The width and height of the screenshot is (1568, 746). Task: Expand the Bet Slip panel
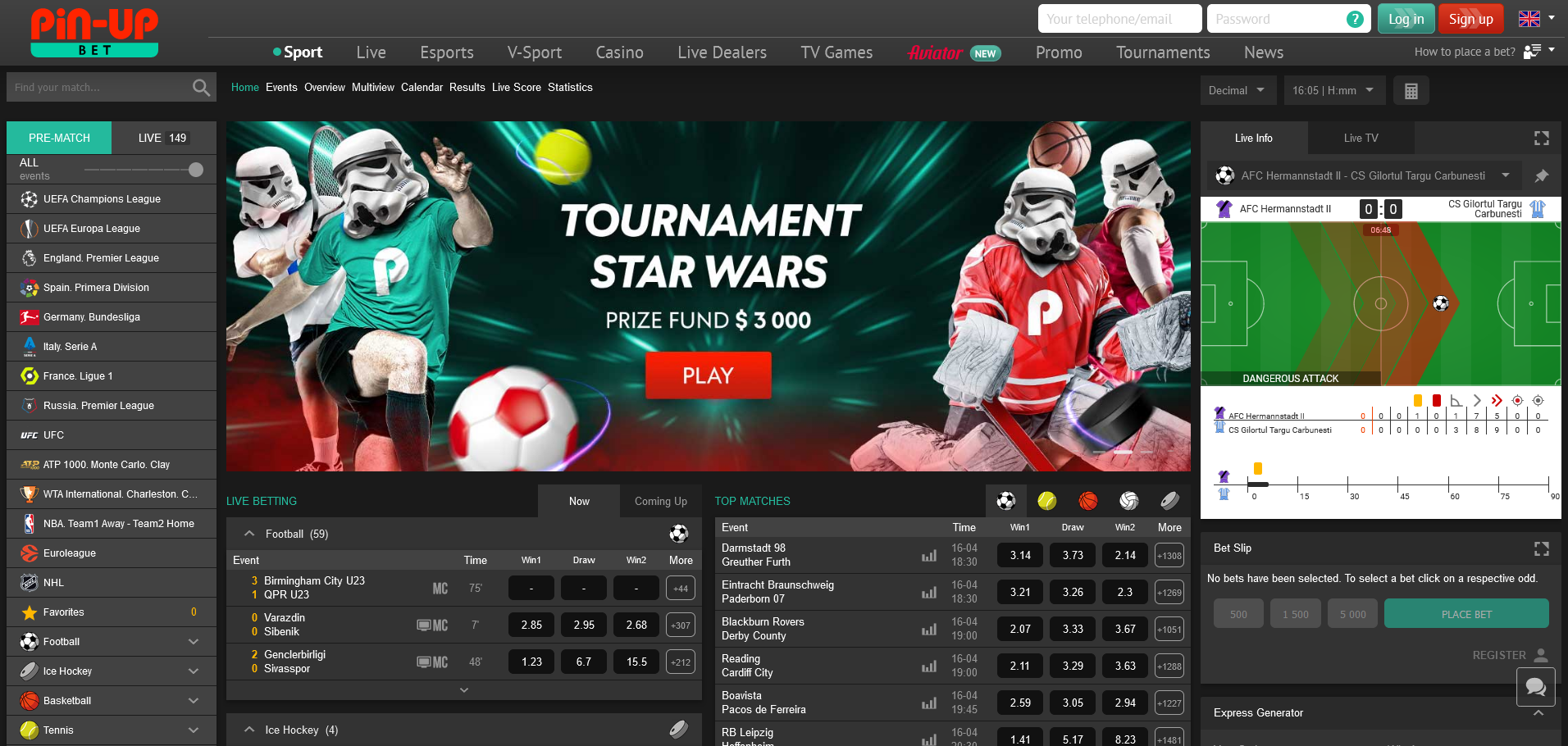[x=1542, y=548]
